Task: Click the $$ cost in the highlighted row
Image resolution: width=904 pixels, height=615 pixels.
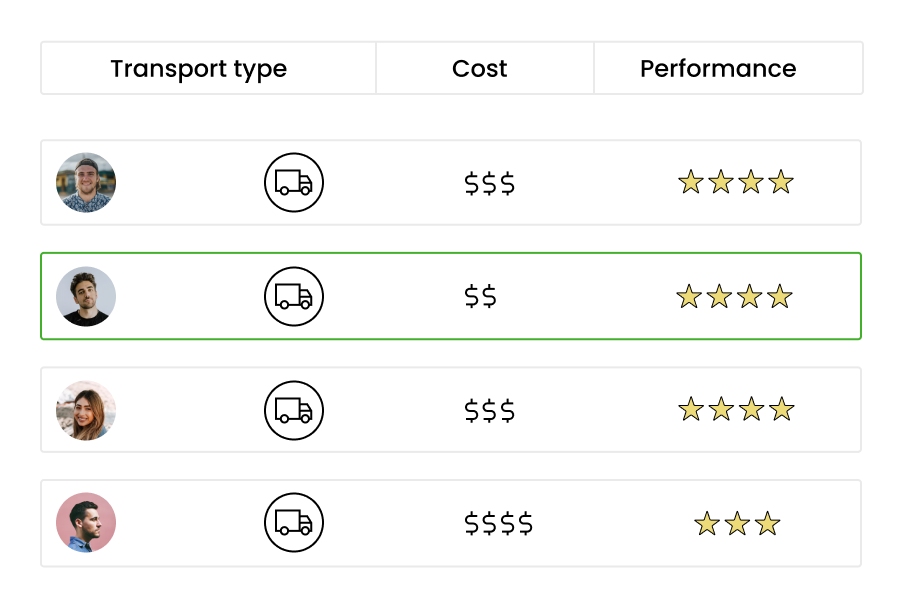Action: pos(480,296)
